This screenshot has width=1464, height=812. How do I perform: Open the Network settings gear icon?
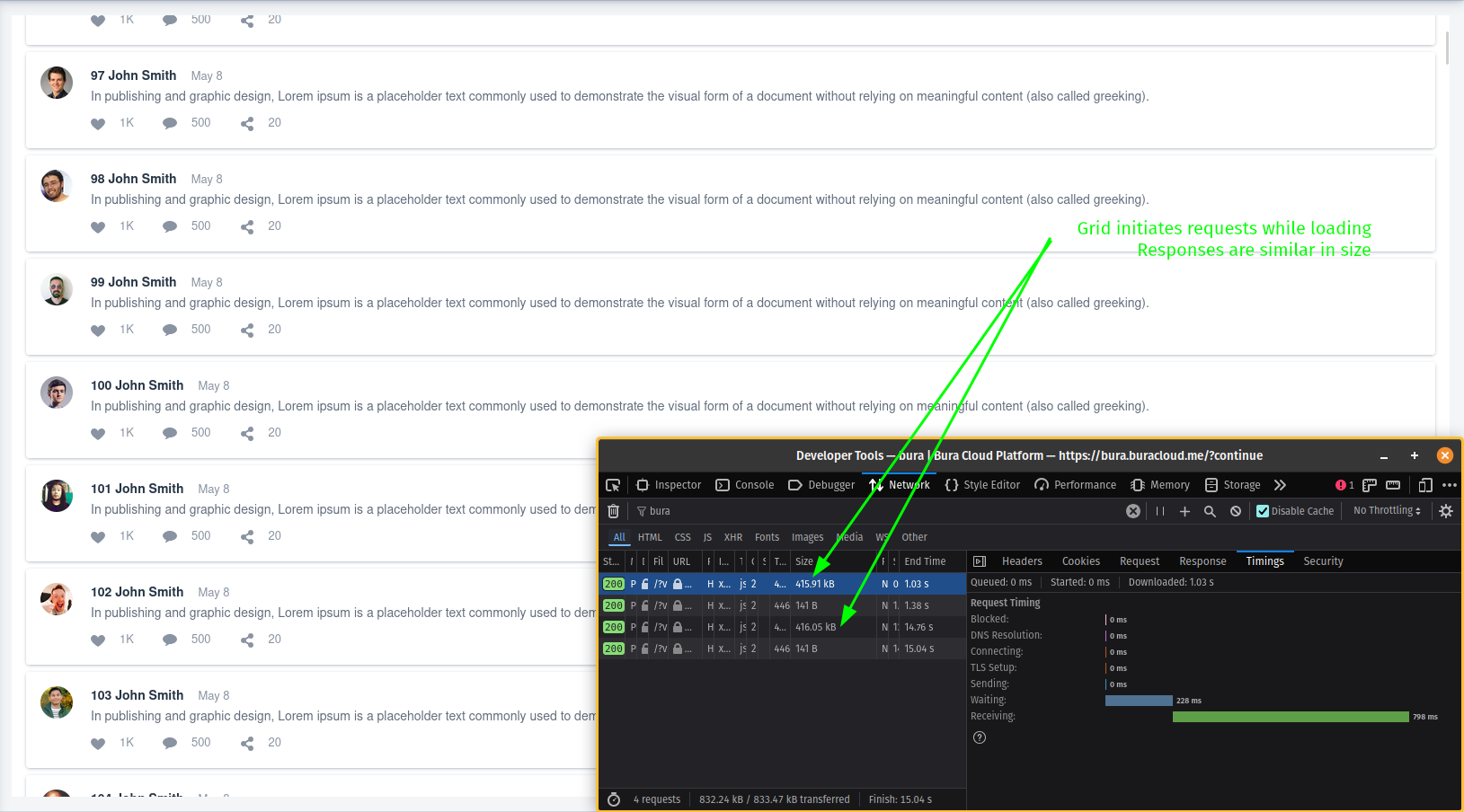tap(1445, 511)
